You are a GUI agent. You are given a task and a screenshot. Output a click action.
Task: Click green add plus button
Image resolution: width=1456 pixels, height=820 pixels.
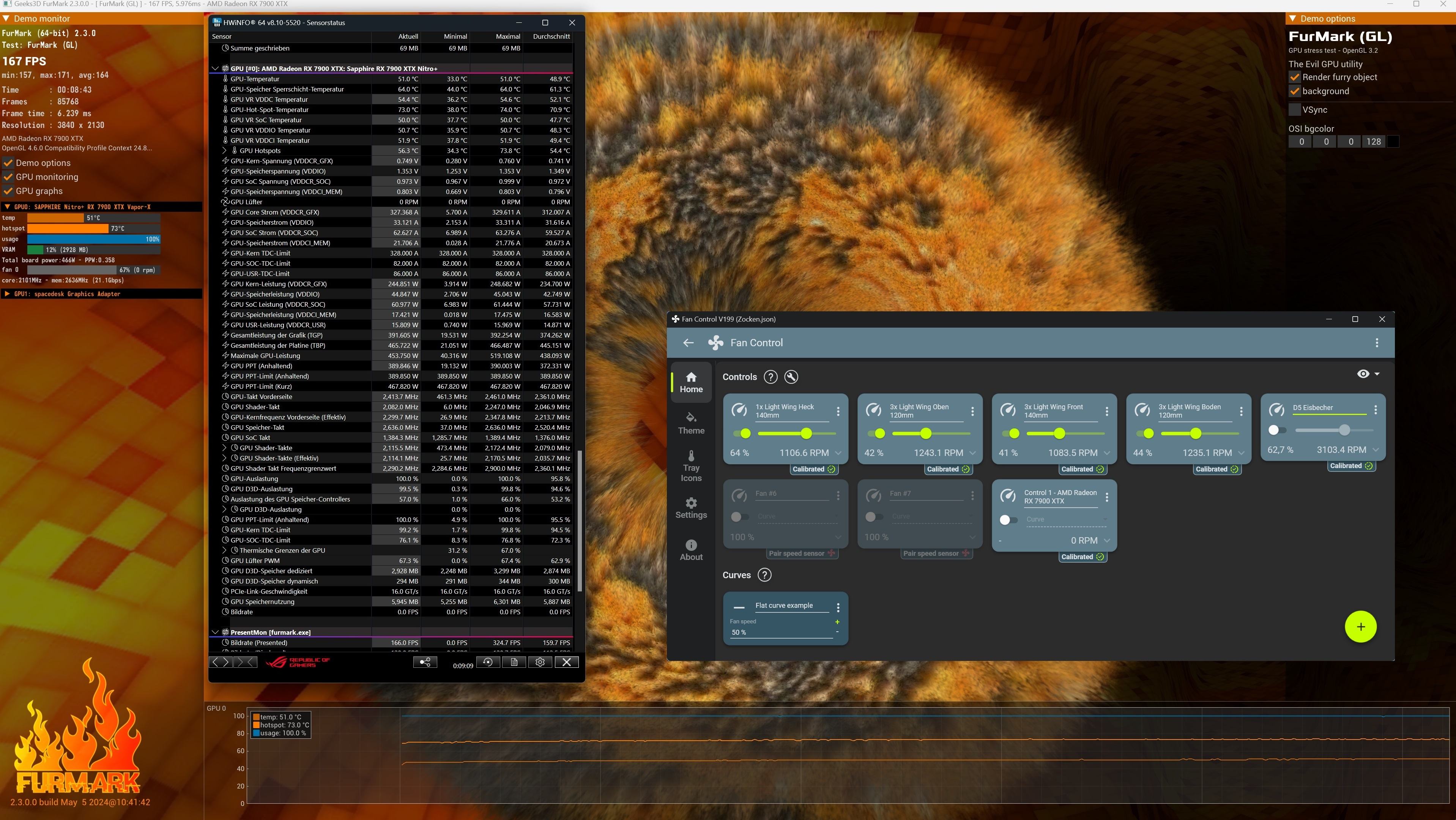(1360, 627)
